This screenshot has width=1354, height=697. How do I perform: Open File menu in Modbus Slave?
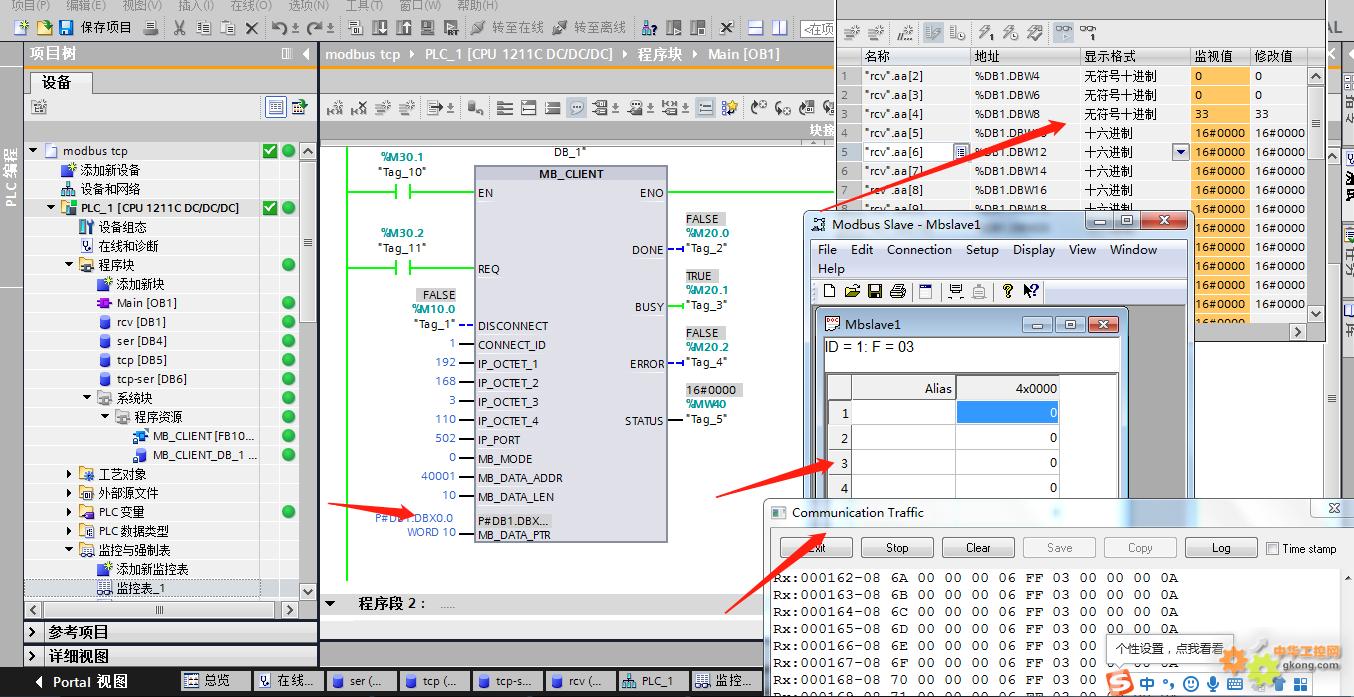(x=827, y=250)
